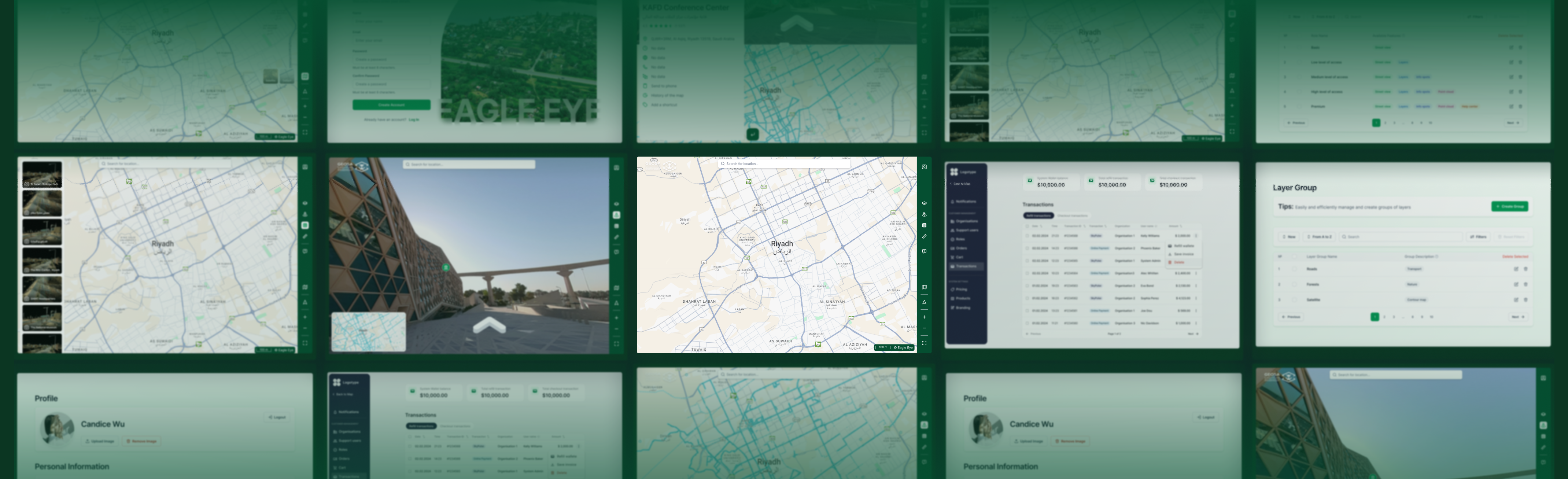Screen dimensions: 1568x479
Task: Open Branding in the dark admin sidebar
Action: tap(962, 308)
